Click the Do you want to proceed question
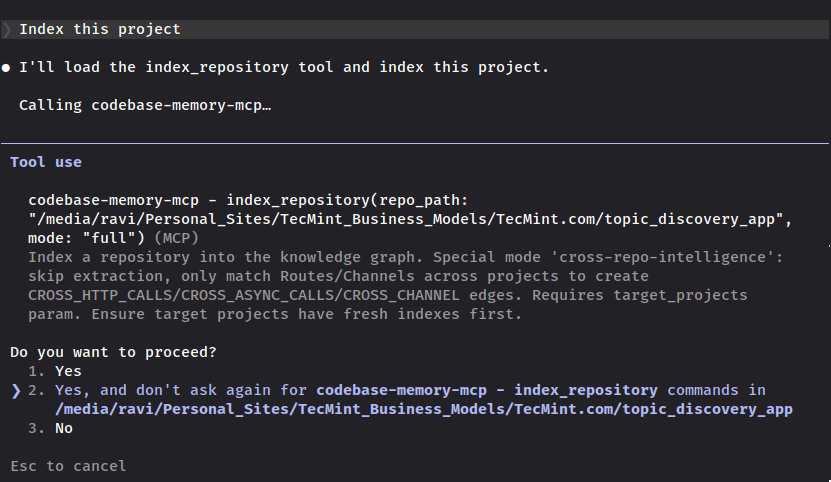Viewport: 831px width, 482px height. point(113,353)
